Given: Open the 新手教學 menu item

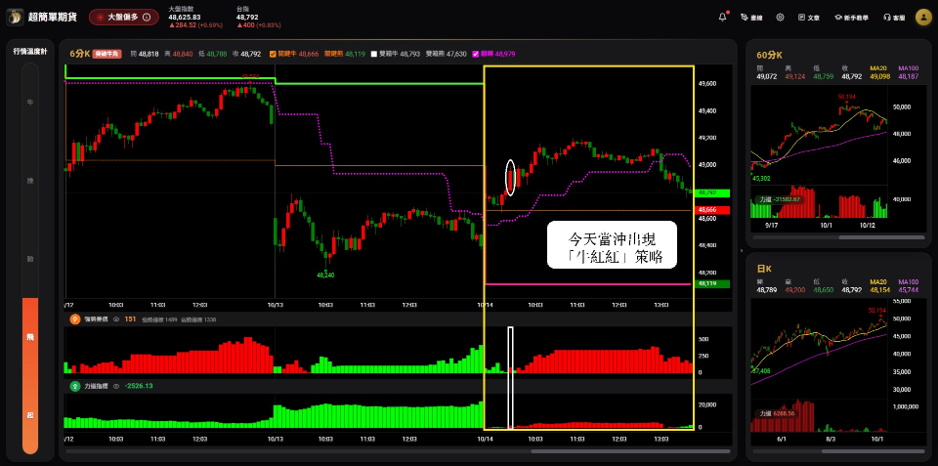Looking at the screenshot, I should pos(854,17).
